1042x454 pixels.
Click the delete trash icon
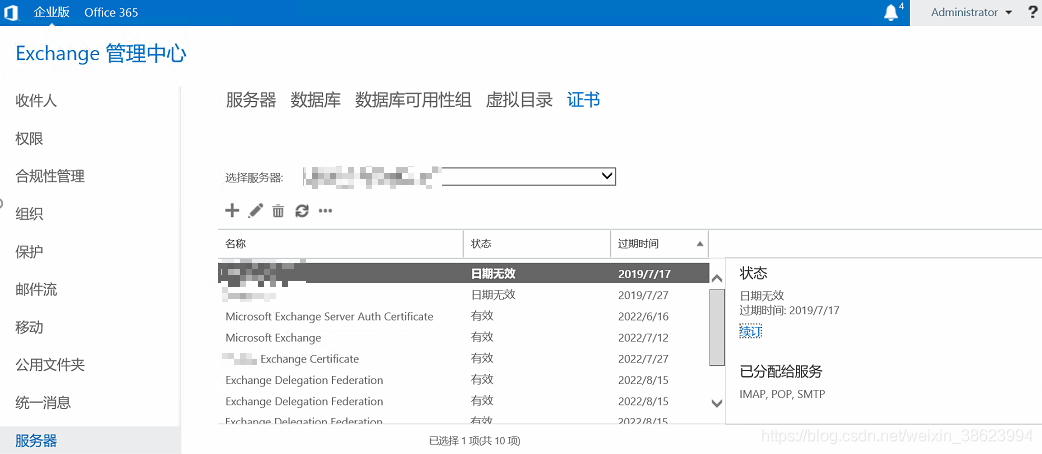278,211
